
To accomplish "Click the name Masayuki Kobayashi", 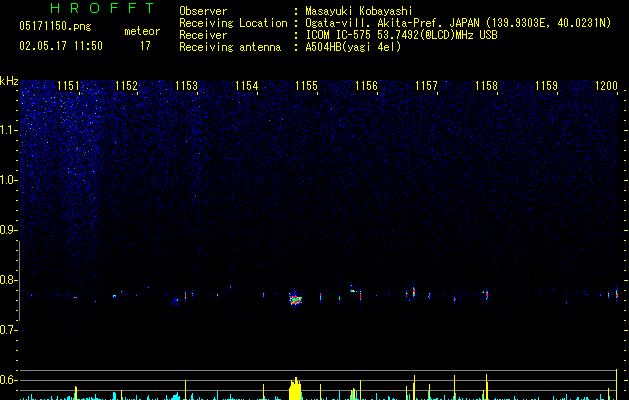I will tap(359, 11).
